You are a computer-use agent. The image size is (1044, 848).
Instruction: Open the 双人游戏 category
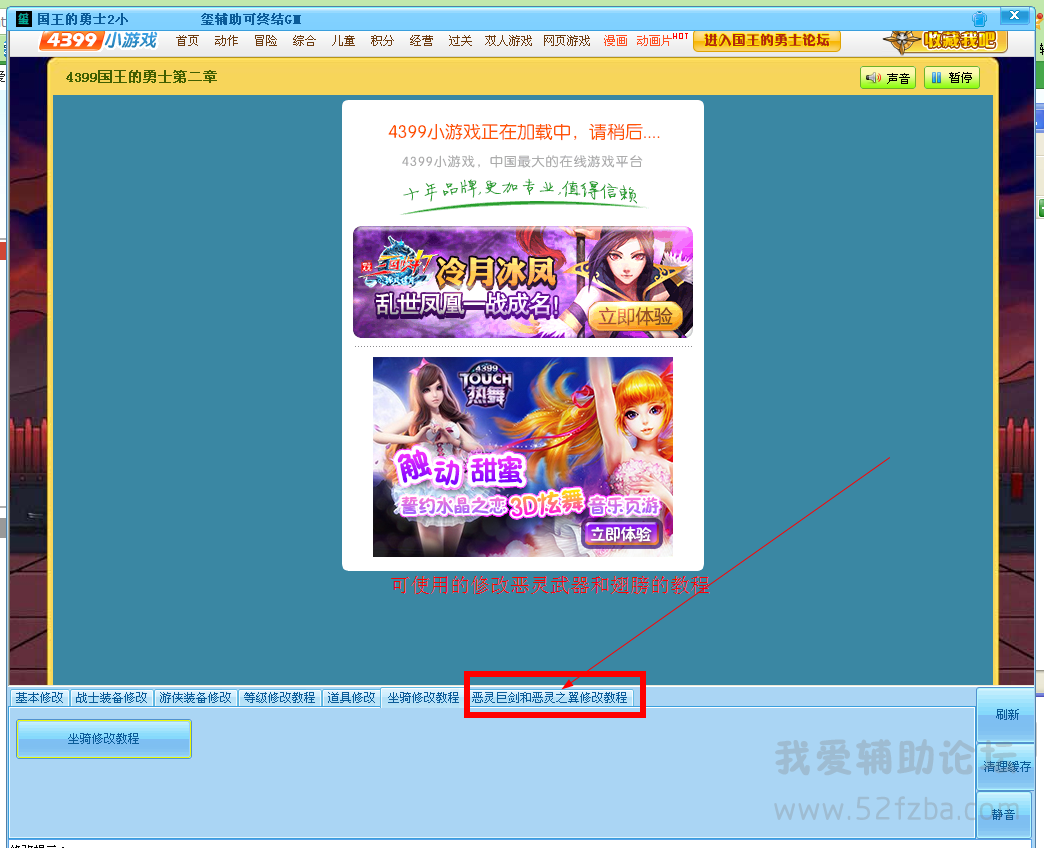tap(509, 41)
